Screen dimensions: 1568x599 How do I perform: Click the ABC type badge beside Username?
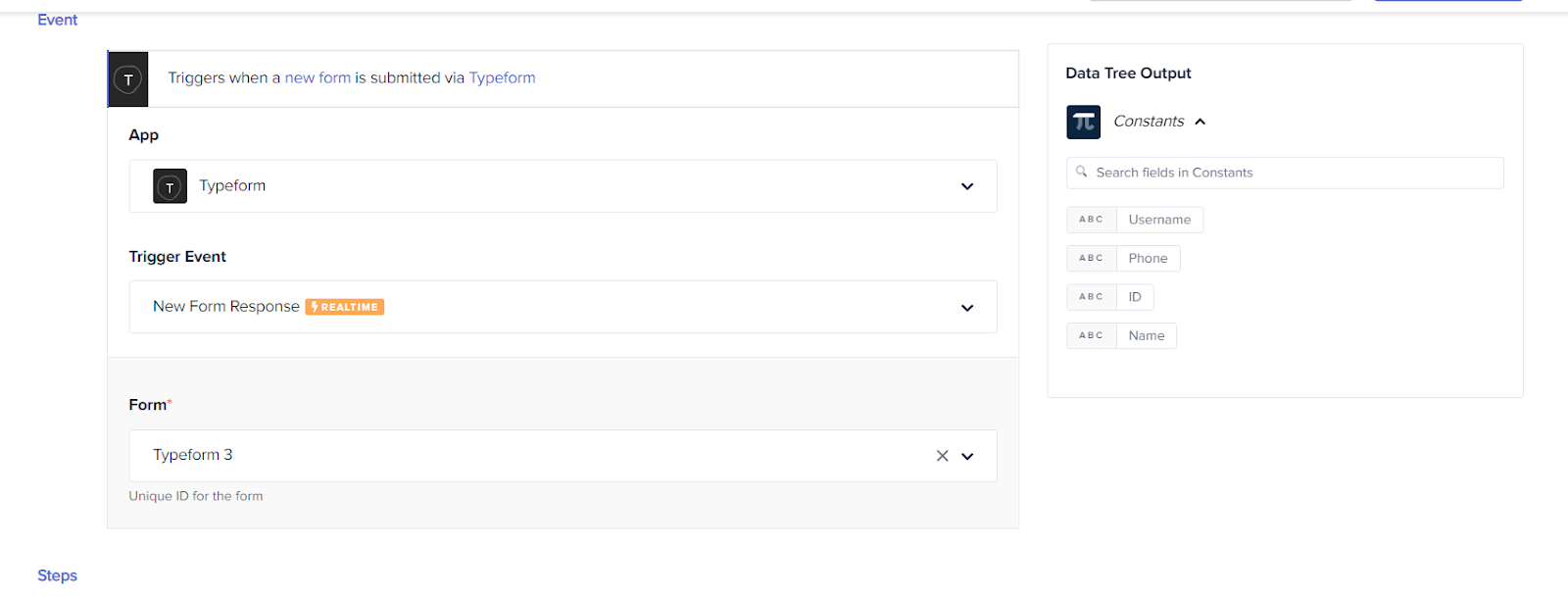[x=1091, y=220]
